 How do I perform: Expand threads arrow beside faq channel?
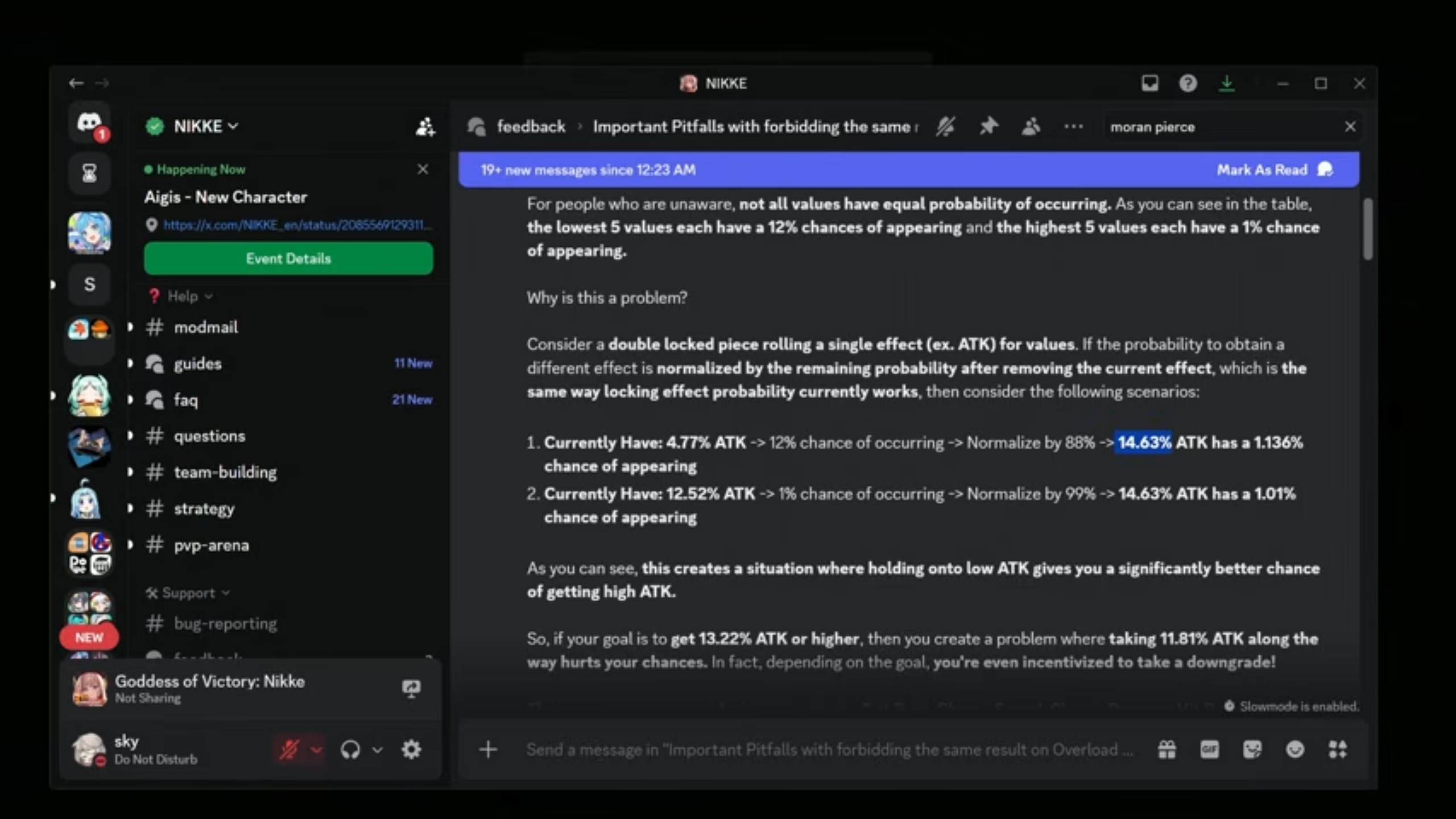click(130, 400)
